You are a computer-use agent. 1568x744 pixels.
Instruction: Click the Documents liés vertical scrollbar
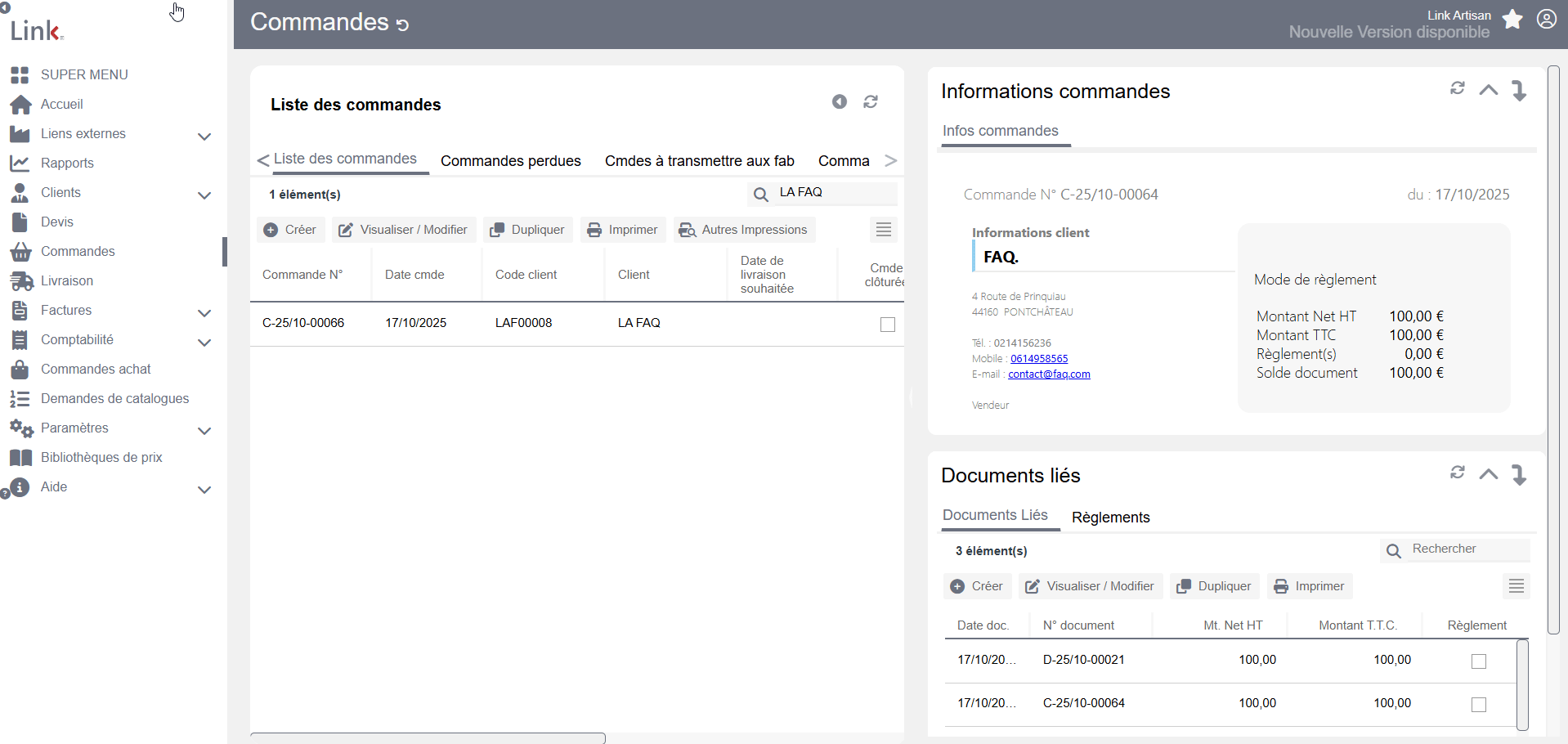[1522, 685]
